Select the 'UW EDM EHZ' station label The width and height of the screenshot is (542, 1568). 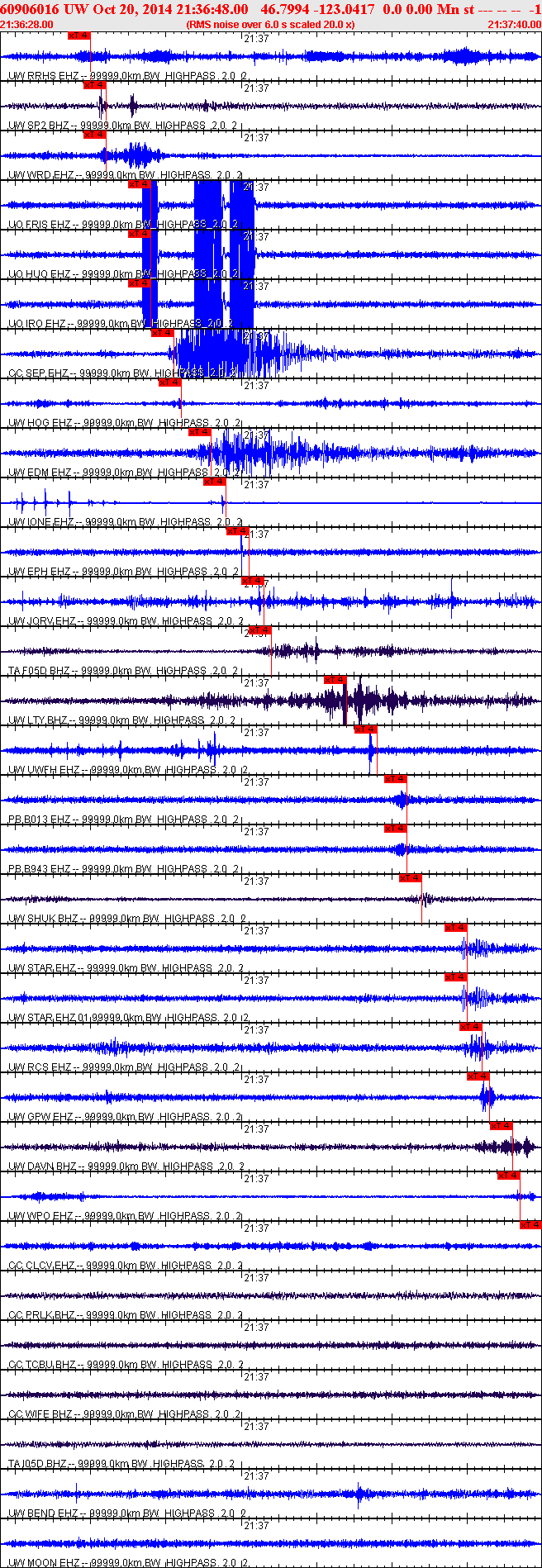pyautogui.click(x=40, y=473)
